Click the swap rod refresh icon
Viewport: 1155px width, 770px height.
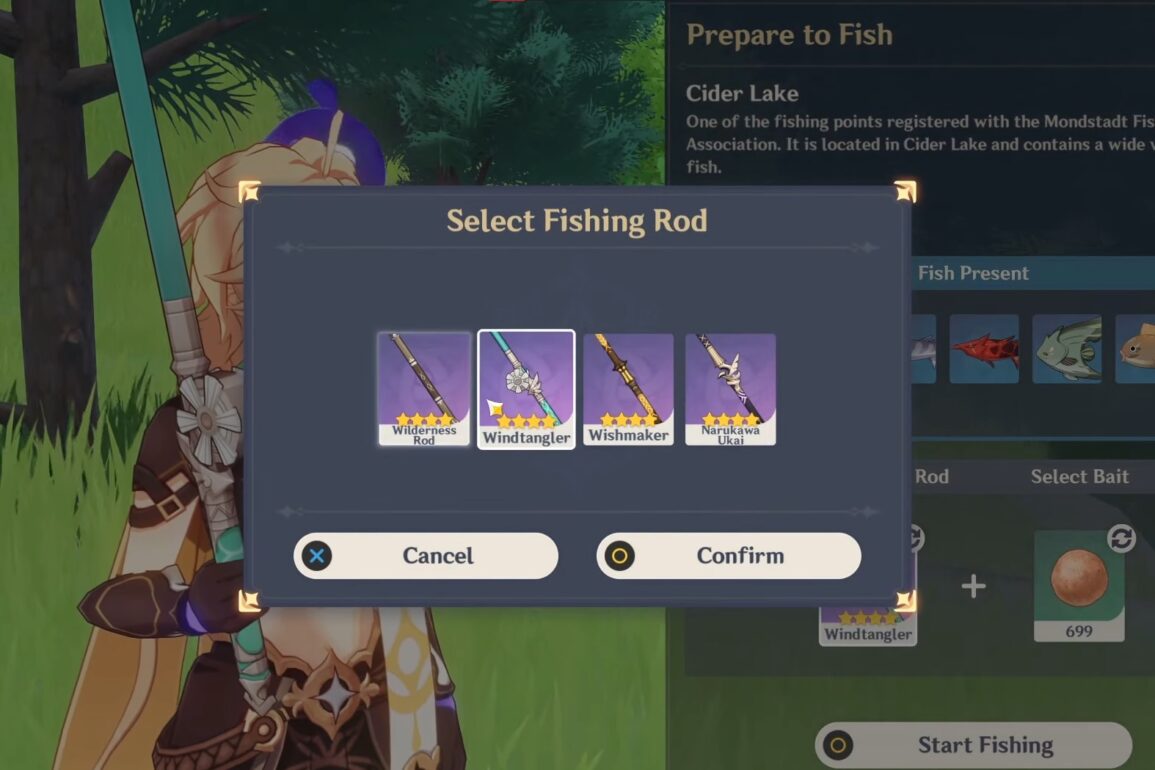pos(916,537)
